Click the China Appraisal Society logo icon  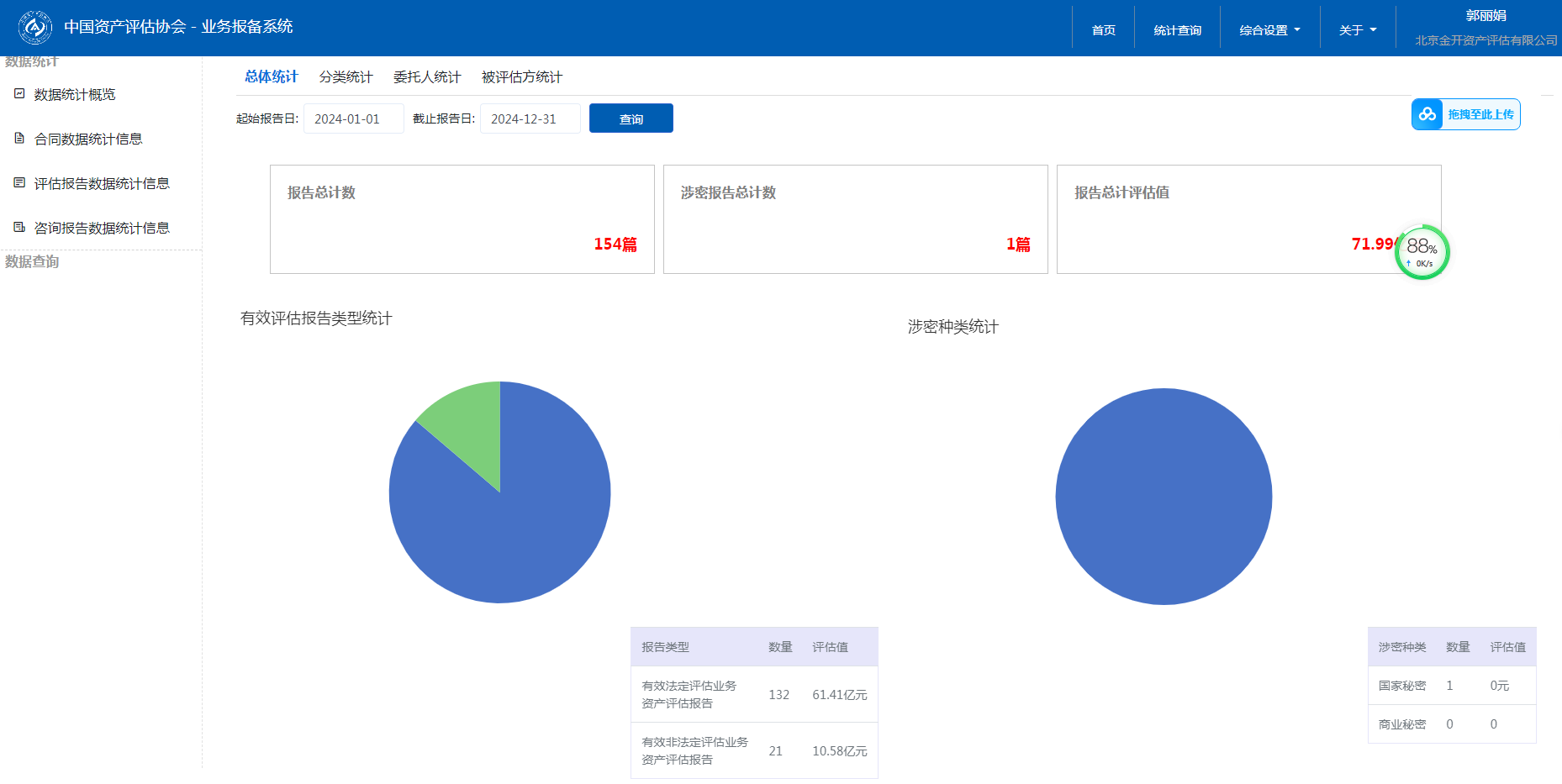pos(35,28)
